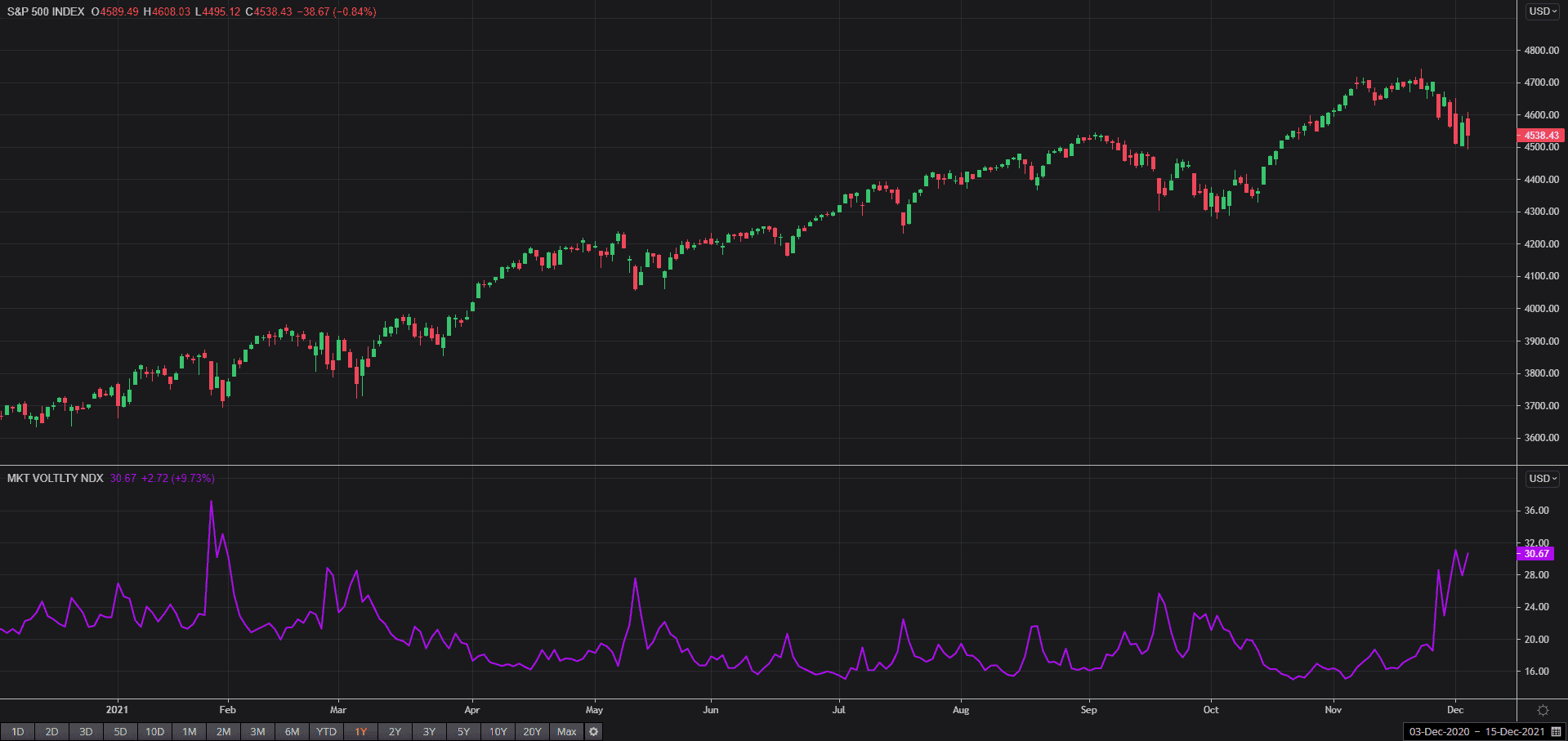The height and width of the screenshot is (741, 1568).
Task: Click the Feb label on time axis
Action: (x=228, y=710)
